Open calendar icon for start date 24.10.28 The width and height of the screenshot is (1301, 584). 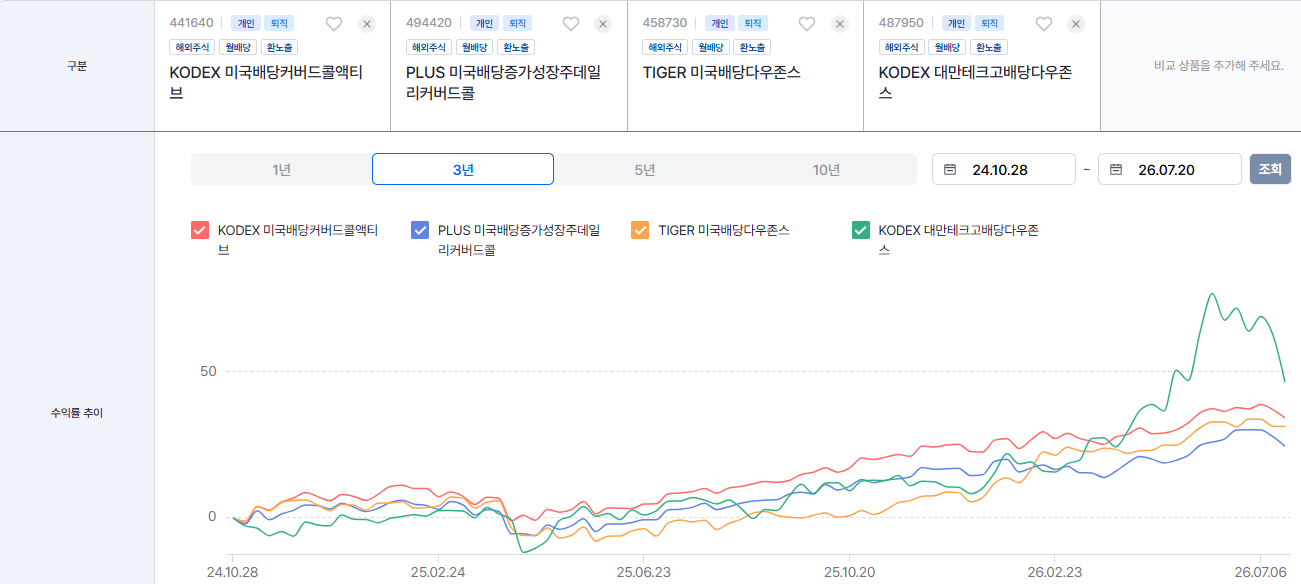950,170
